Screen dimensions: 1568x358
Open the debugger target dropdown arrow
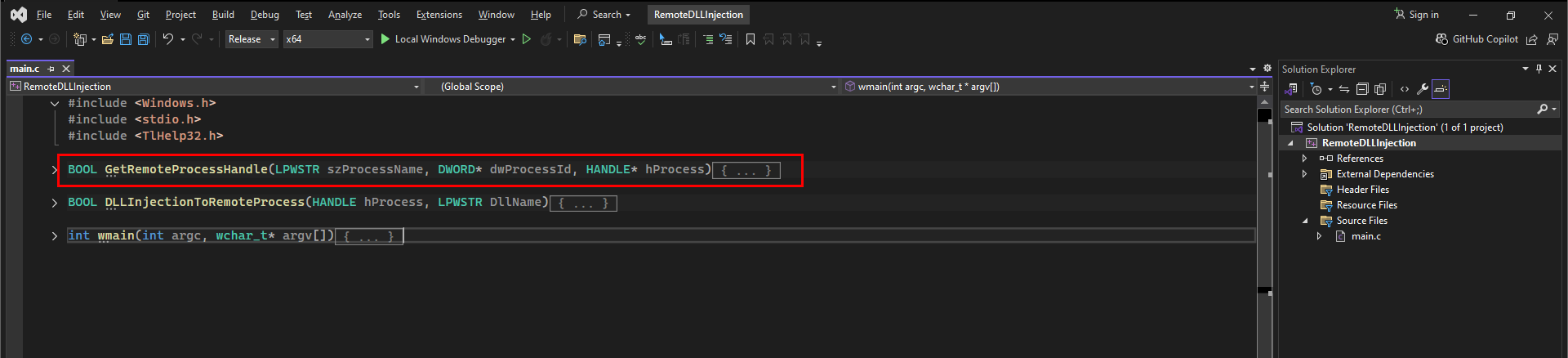(513, 39)
